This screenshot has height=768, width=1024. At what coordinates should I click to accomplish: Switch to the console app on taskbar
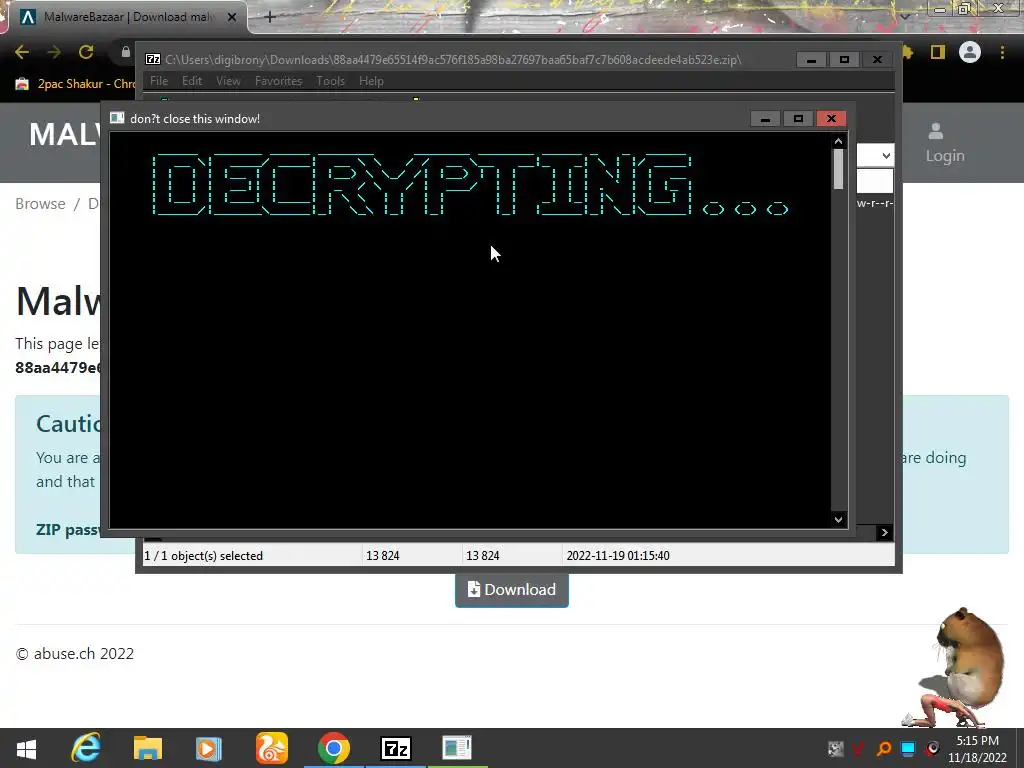point(456,748)
